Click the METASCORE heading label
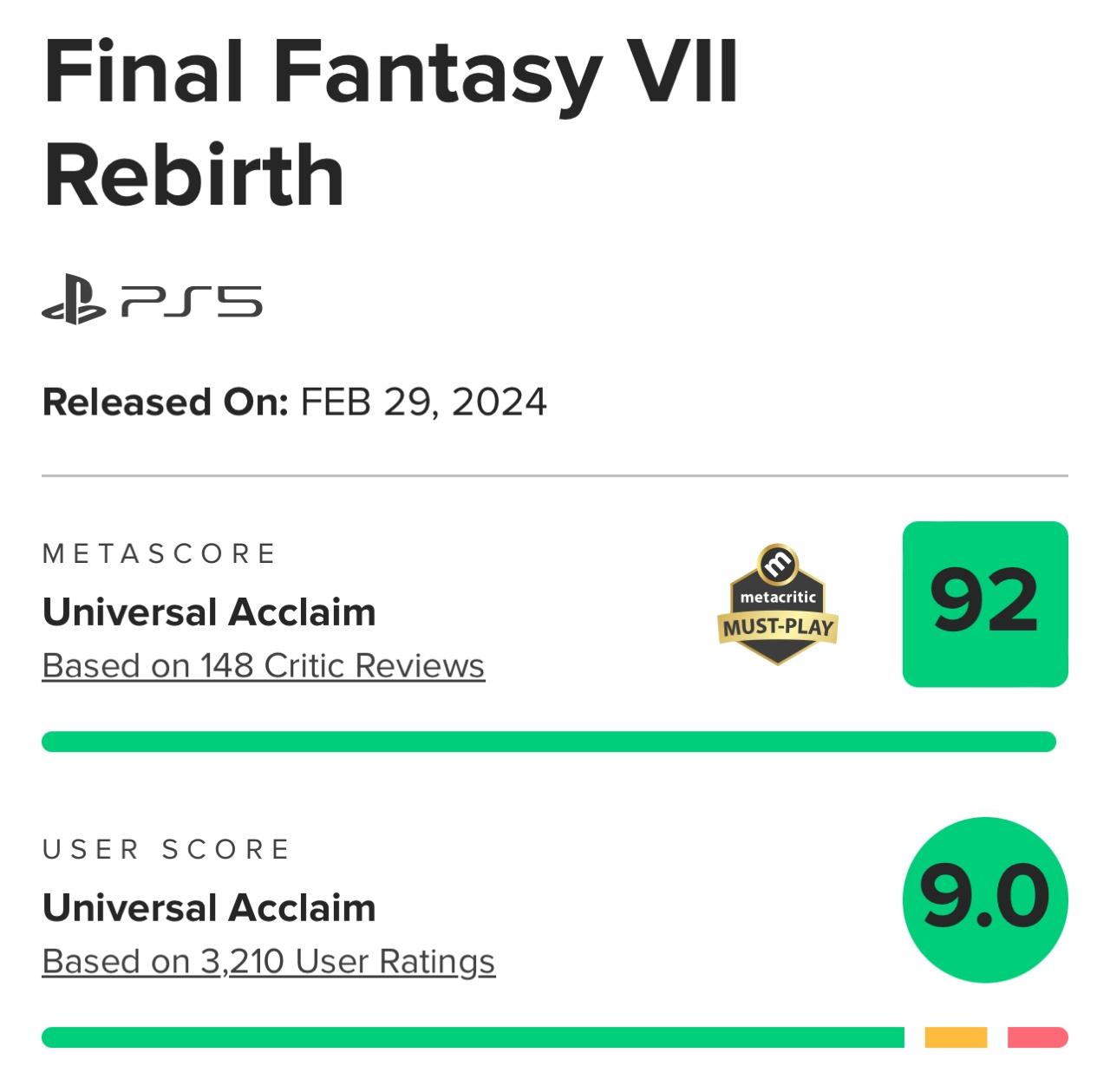1110x1092 pixels. 160,553
